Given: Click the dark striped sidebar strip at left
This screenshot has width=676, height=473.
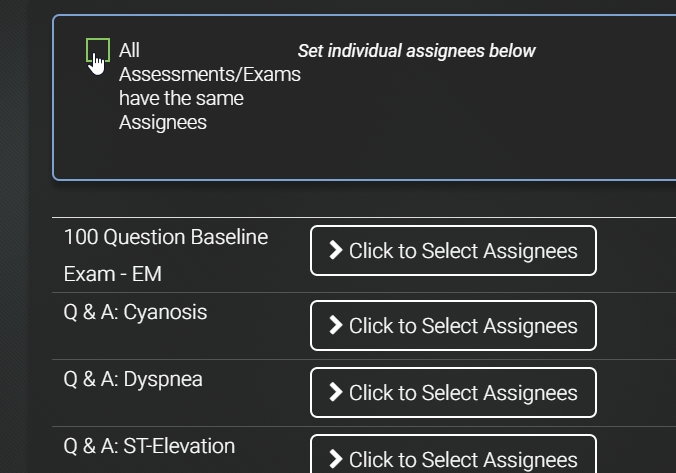Looking at the screenshot, I should coord(14,236).
